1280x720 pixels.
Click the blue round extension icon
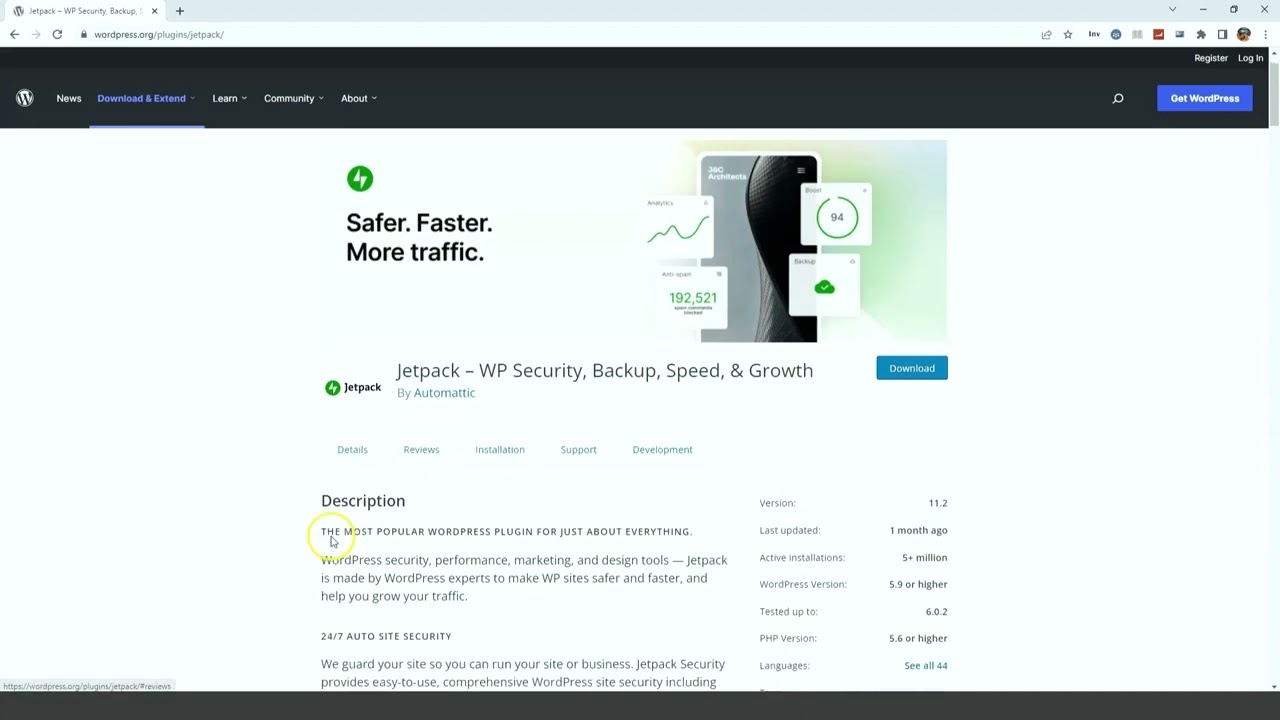(1116, 34)
